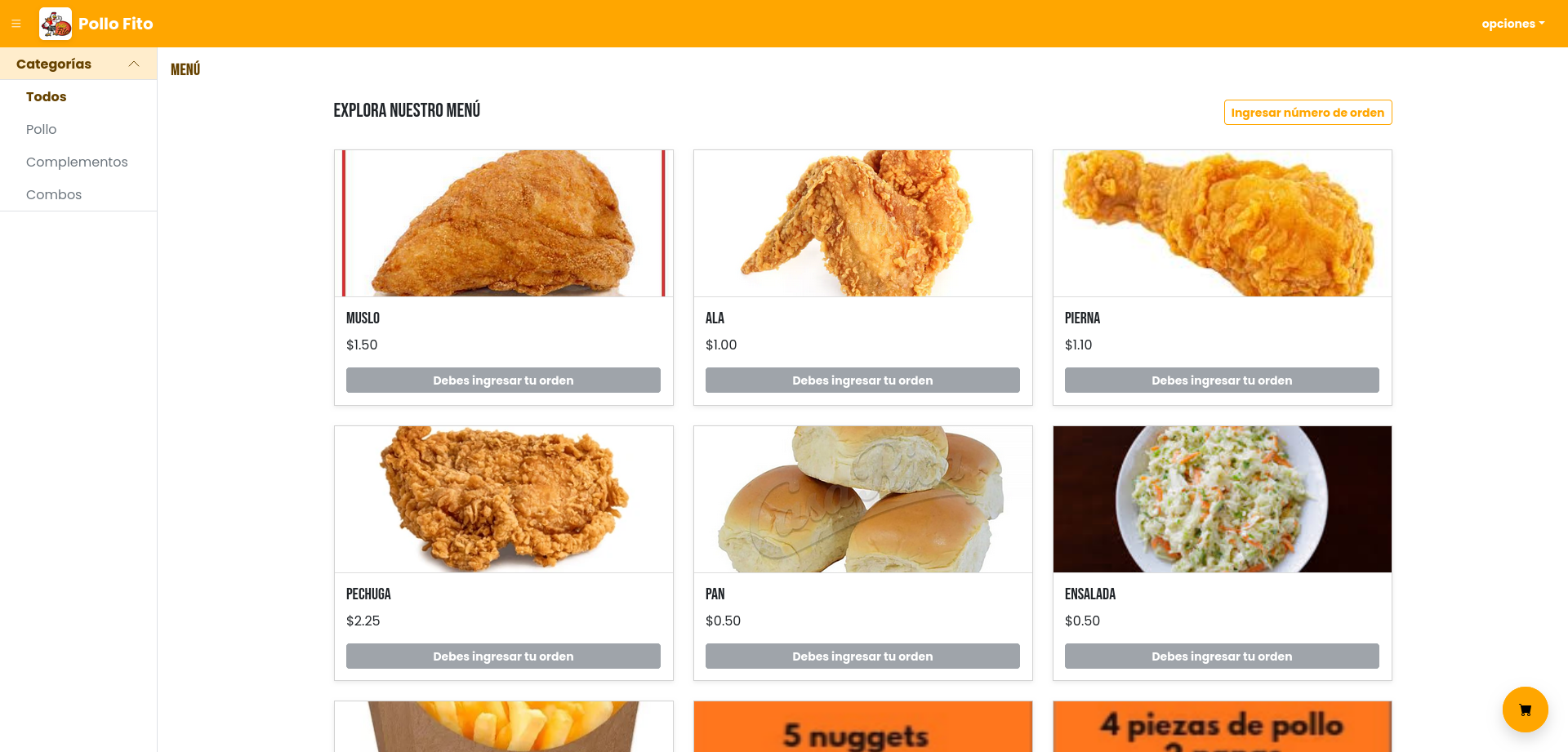Click the Muslo product image
Screen dimensions: 1568x752
[504, 223]
